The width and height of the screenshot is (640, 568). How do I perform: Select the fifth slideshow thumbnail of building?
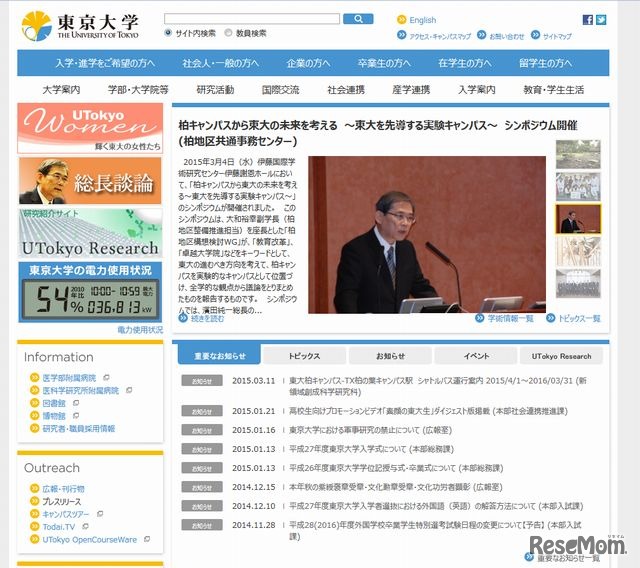coord(578,284)
